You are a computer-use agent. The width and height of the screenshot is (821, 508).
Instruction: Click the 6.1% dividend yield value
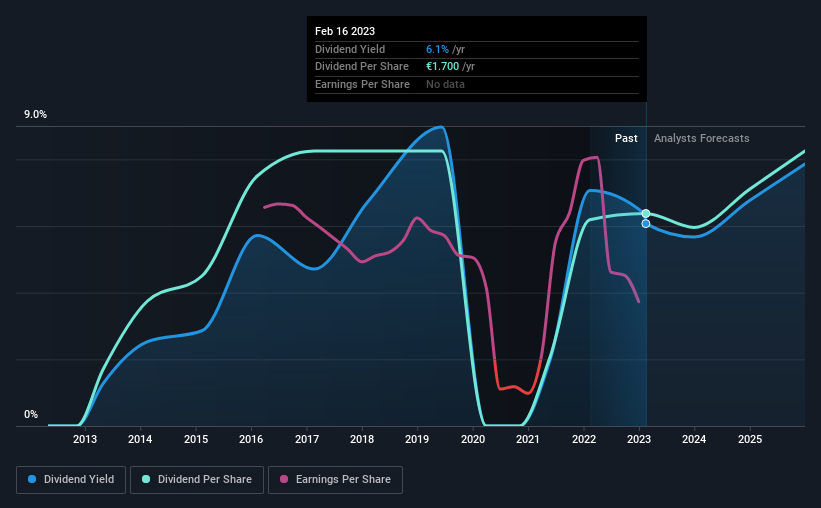coord(437,49)
